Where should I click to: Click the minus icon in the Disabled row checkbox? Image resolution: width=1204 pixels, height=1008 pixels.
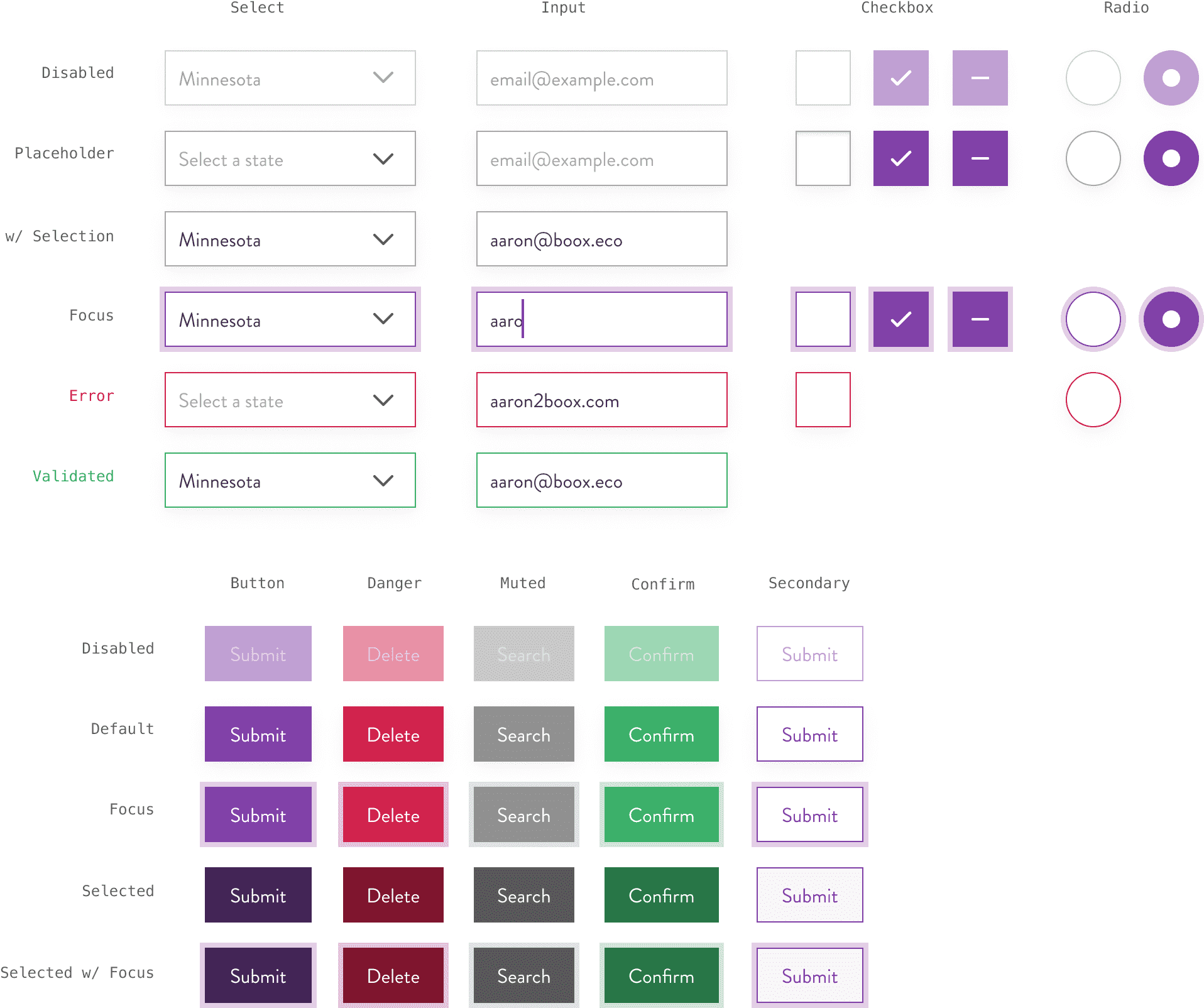tap(980, 78)
